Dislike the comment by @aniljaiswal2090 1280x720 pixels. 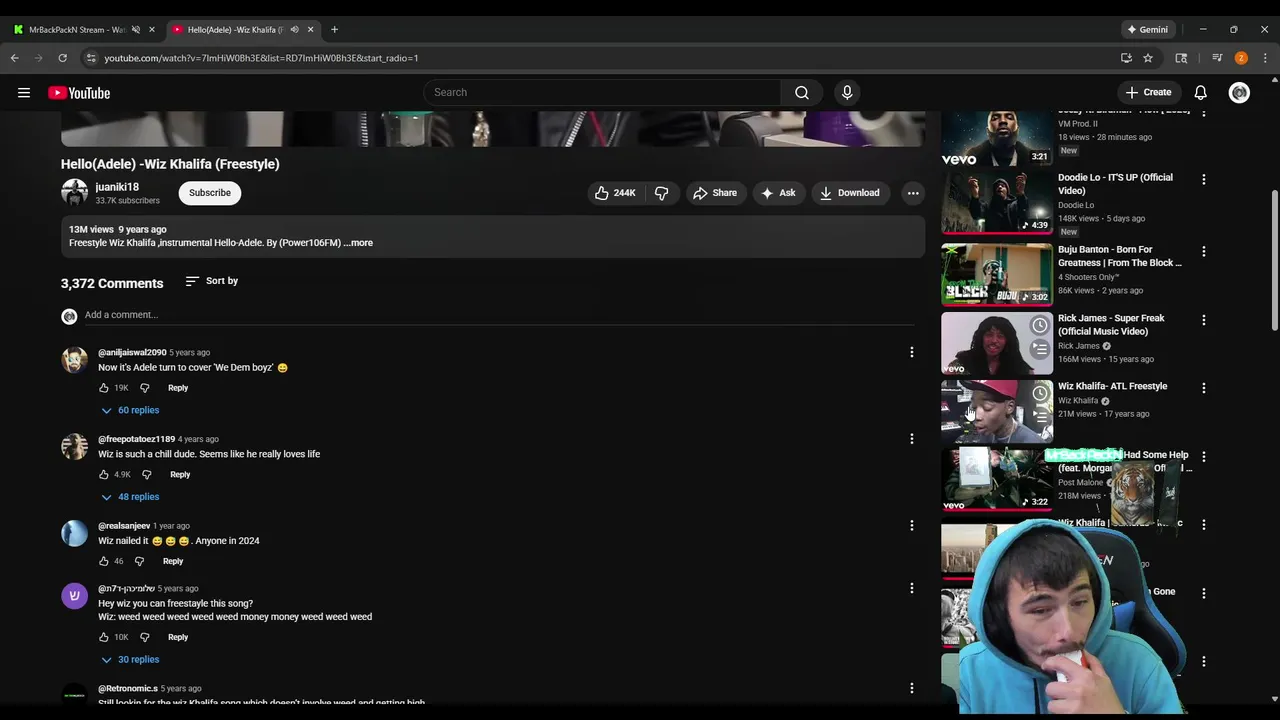coord(144,388)
